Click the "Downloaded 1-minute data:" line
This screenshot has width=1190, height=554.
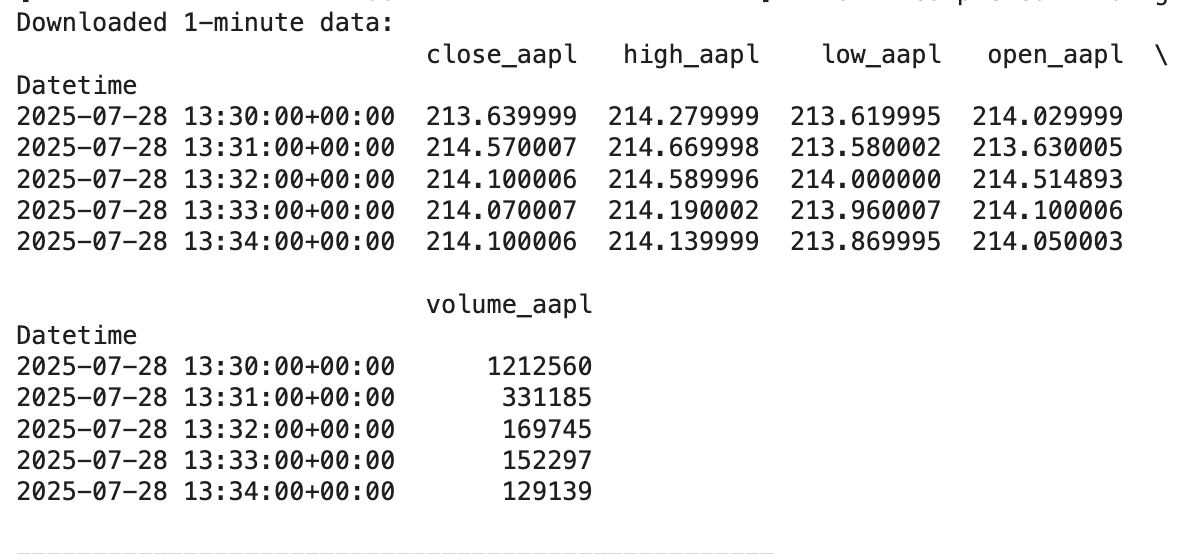pyautogui.click(x=206, y=23)
